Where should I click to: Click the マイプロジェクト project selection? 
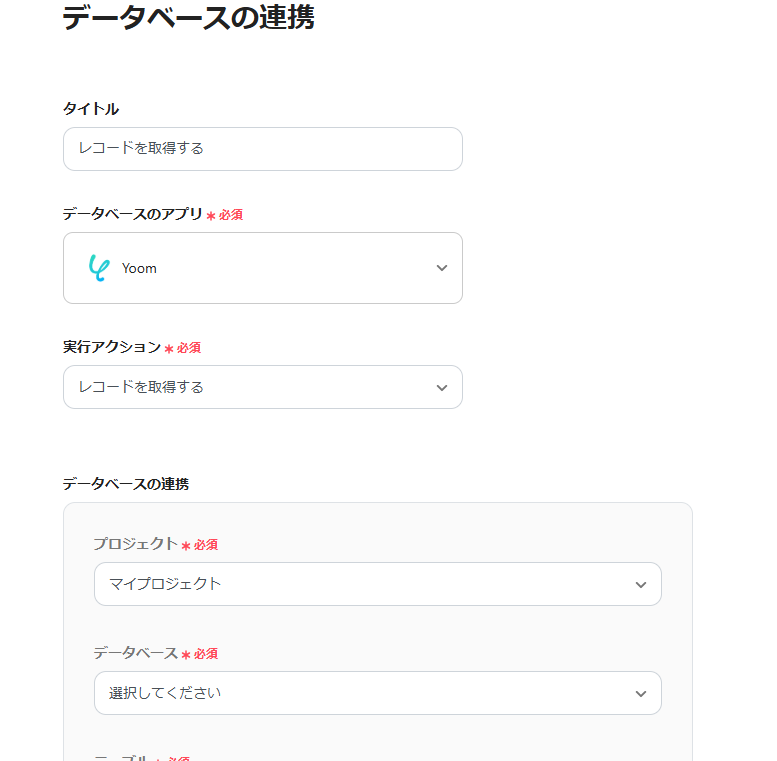tap(165, 584)
